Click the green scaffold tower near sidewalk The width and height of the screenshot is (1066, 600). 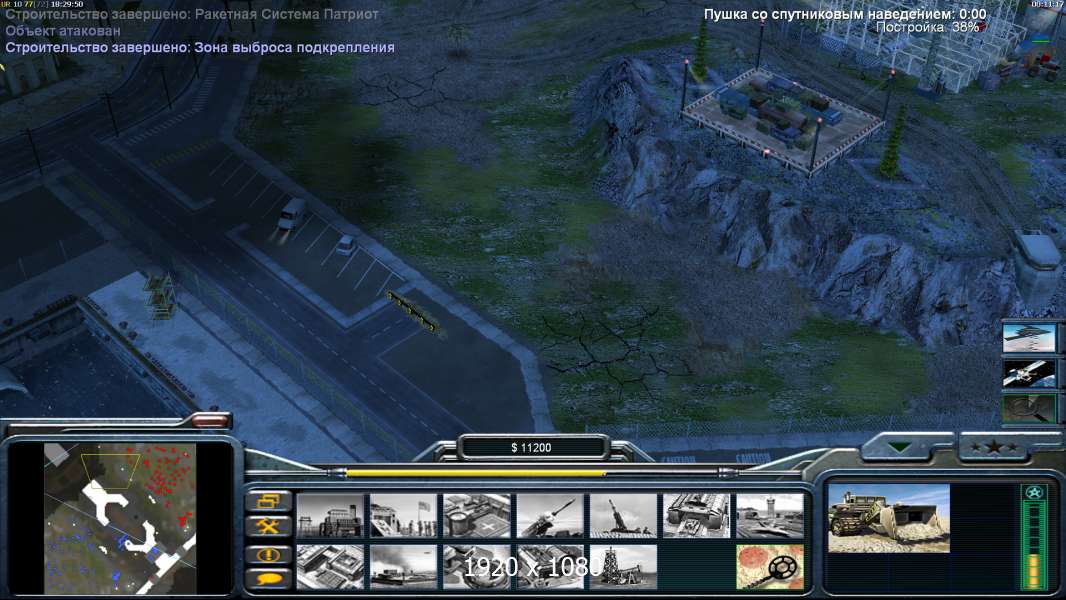(161, 296)
